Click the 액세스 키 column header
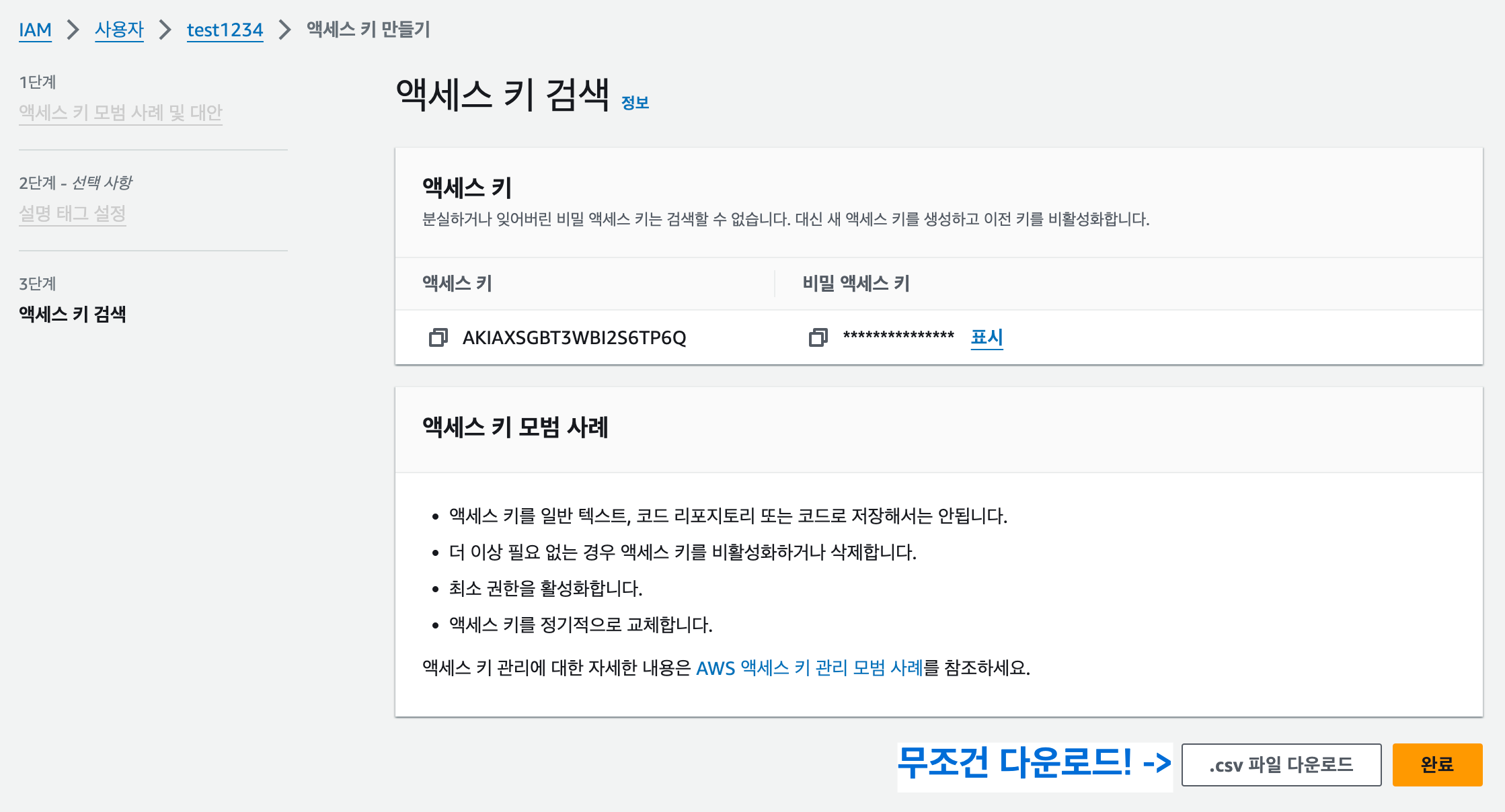Screen dimensions: 1505x812 point(457,284)
